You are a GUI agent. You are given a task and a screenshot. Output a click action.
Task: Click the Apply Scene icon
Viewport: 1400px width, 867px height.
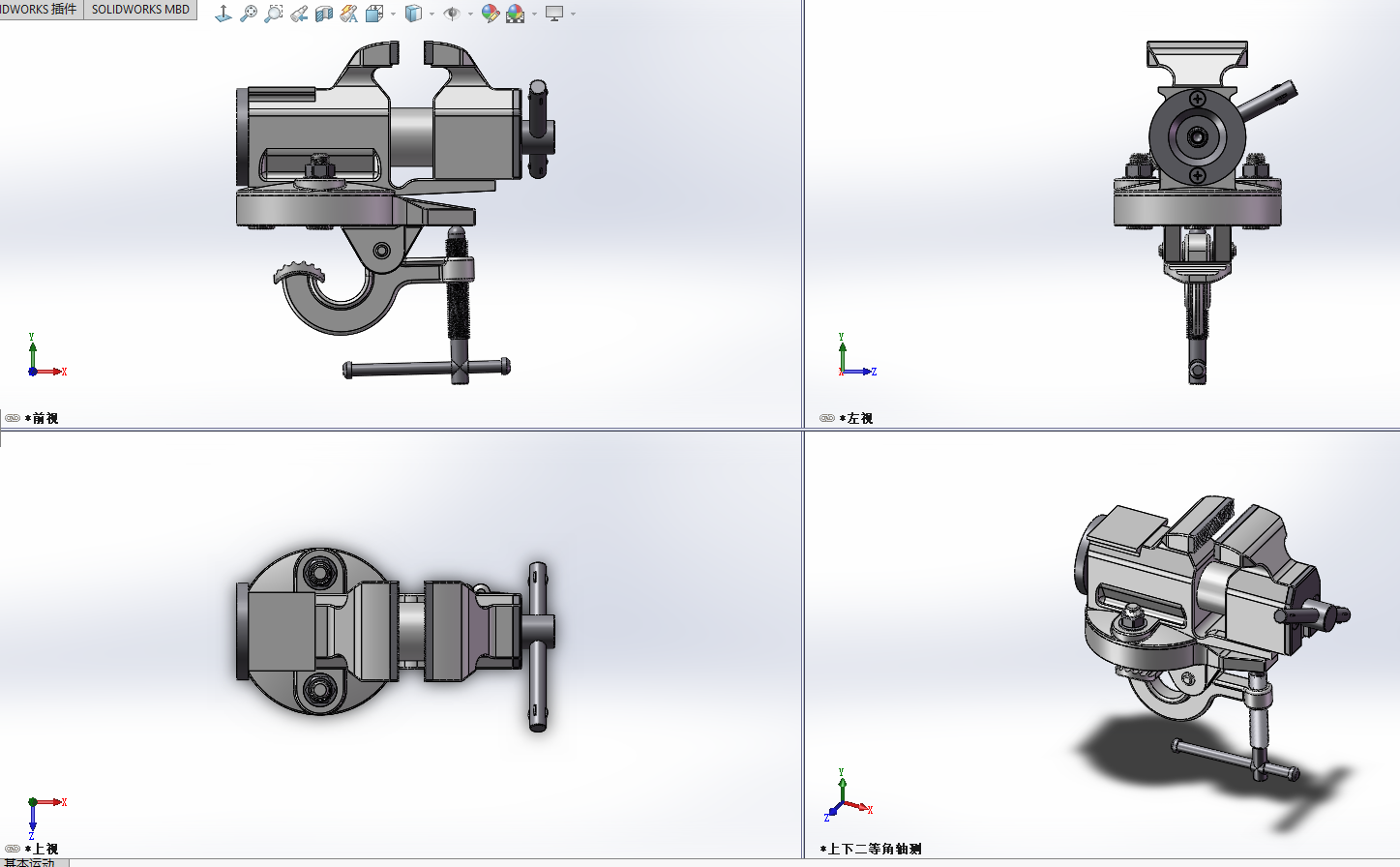[x=515, y=14]
